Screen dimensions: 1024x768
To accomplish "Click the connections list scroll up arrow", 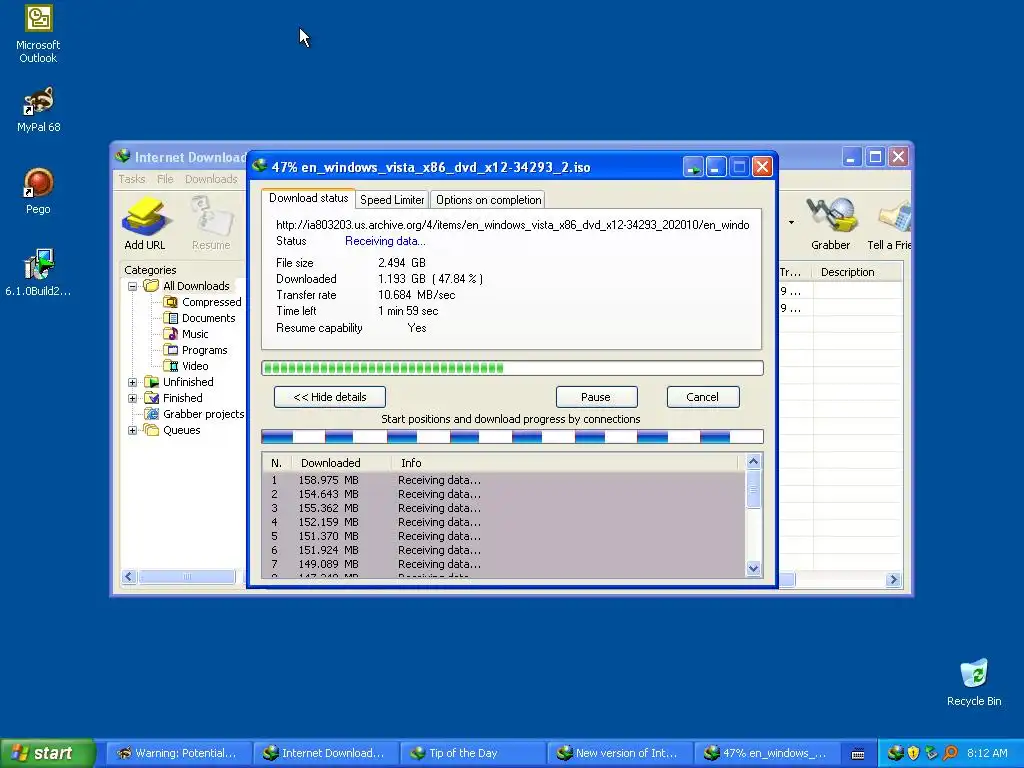I will coord(753,462).
